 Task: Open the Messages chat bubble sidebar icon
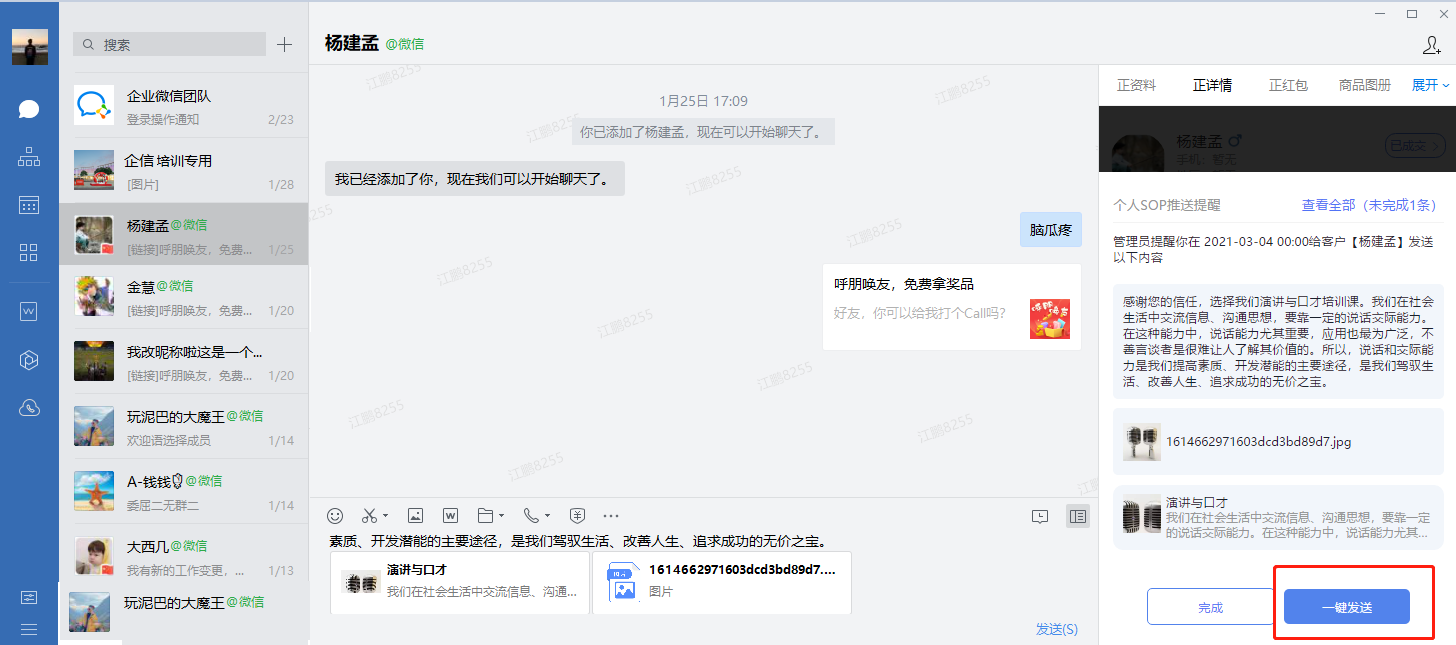click(x=29, y=109)
